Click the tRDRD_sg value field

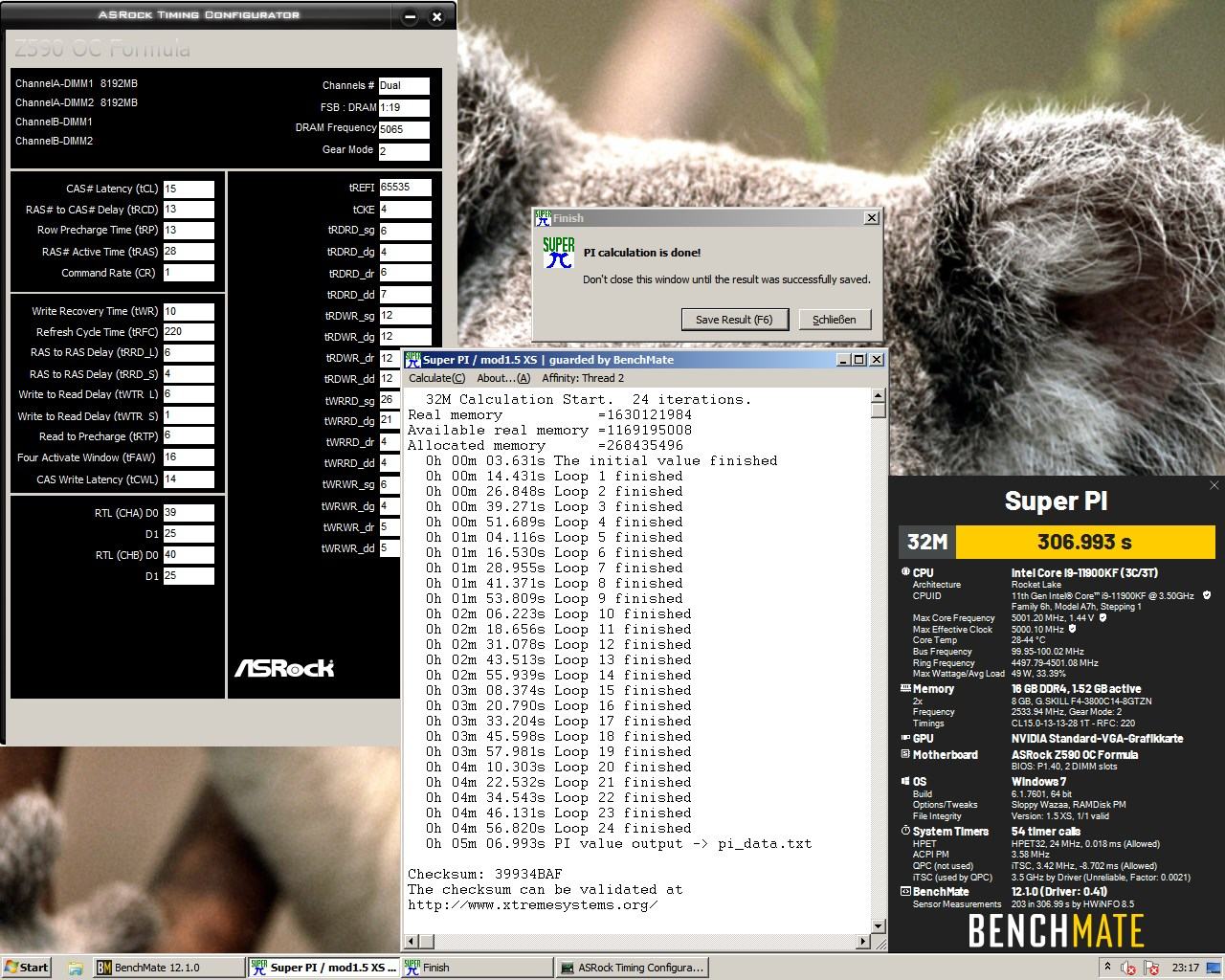pos(405,231)
